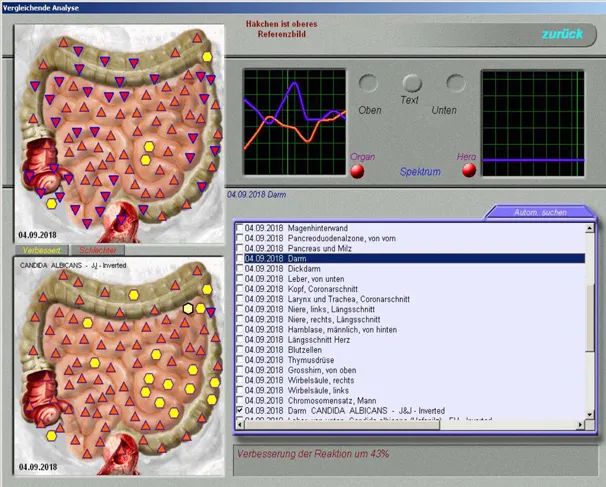Tick the Dickdarm checkbox

(x=239, y=268)
